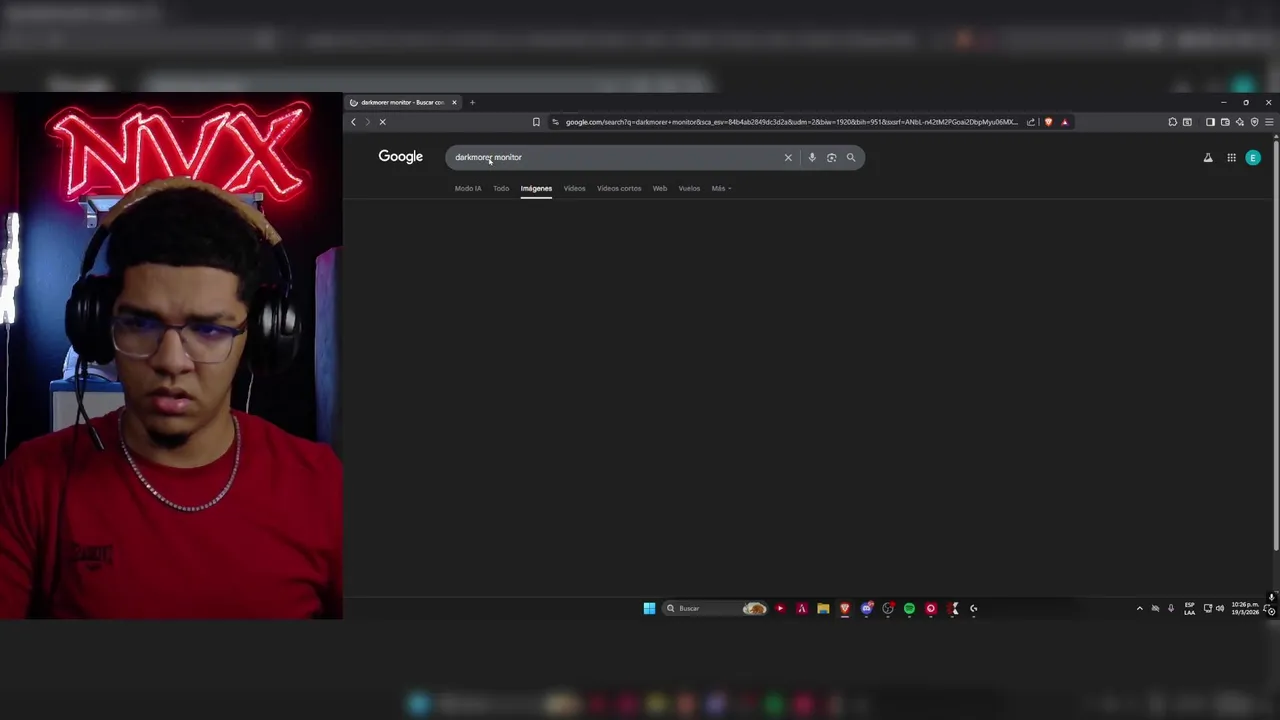Submit search with the magnifier icon
The image size is (1280, 720).
pyautogui.click(x=851, y=157)
